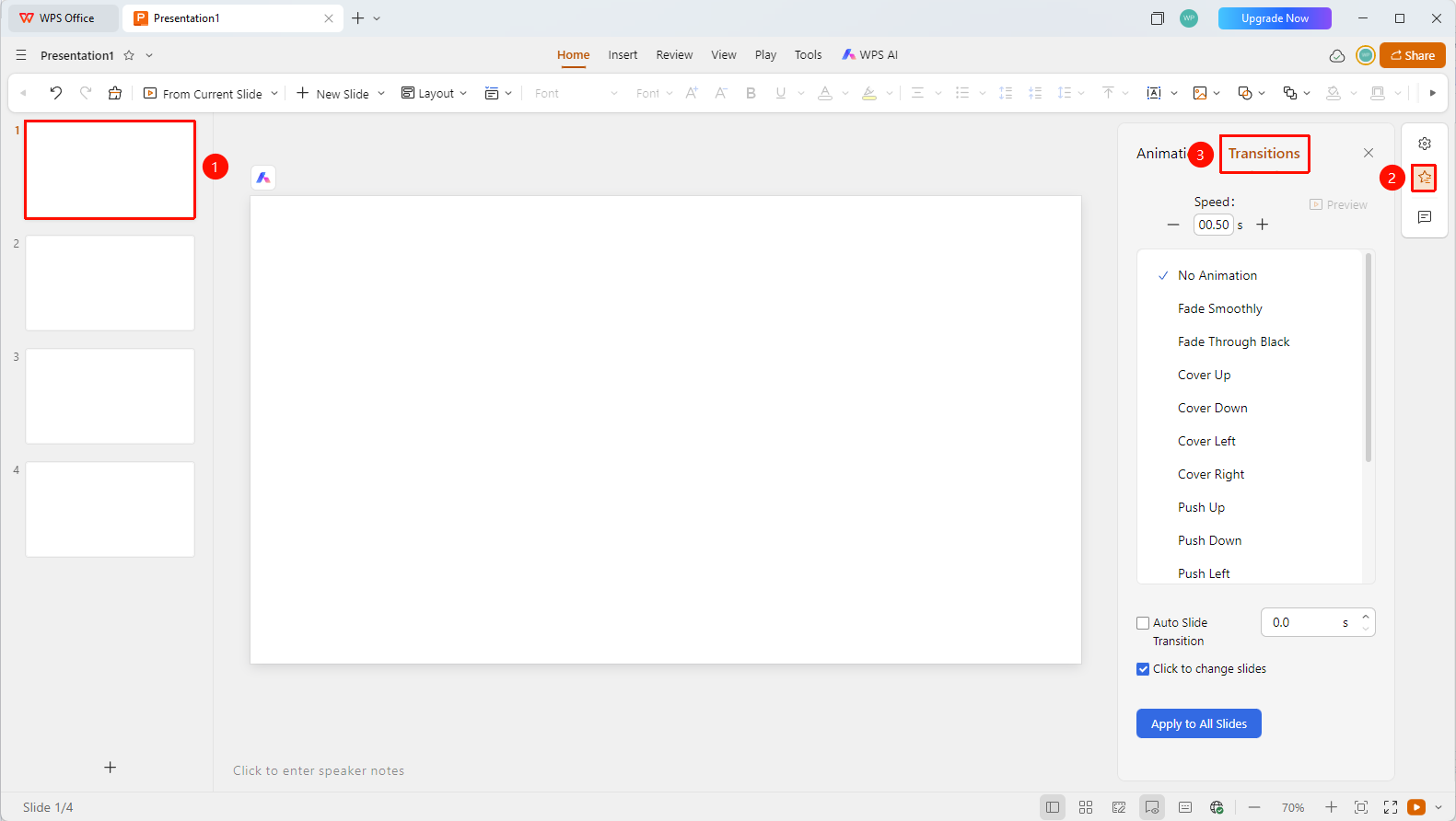1456x821 pixels.
Task: Click the cloud sync icon near Share
Action: tap(1337, 56)
